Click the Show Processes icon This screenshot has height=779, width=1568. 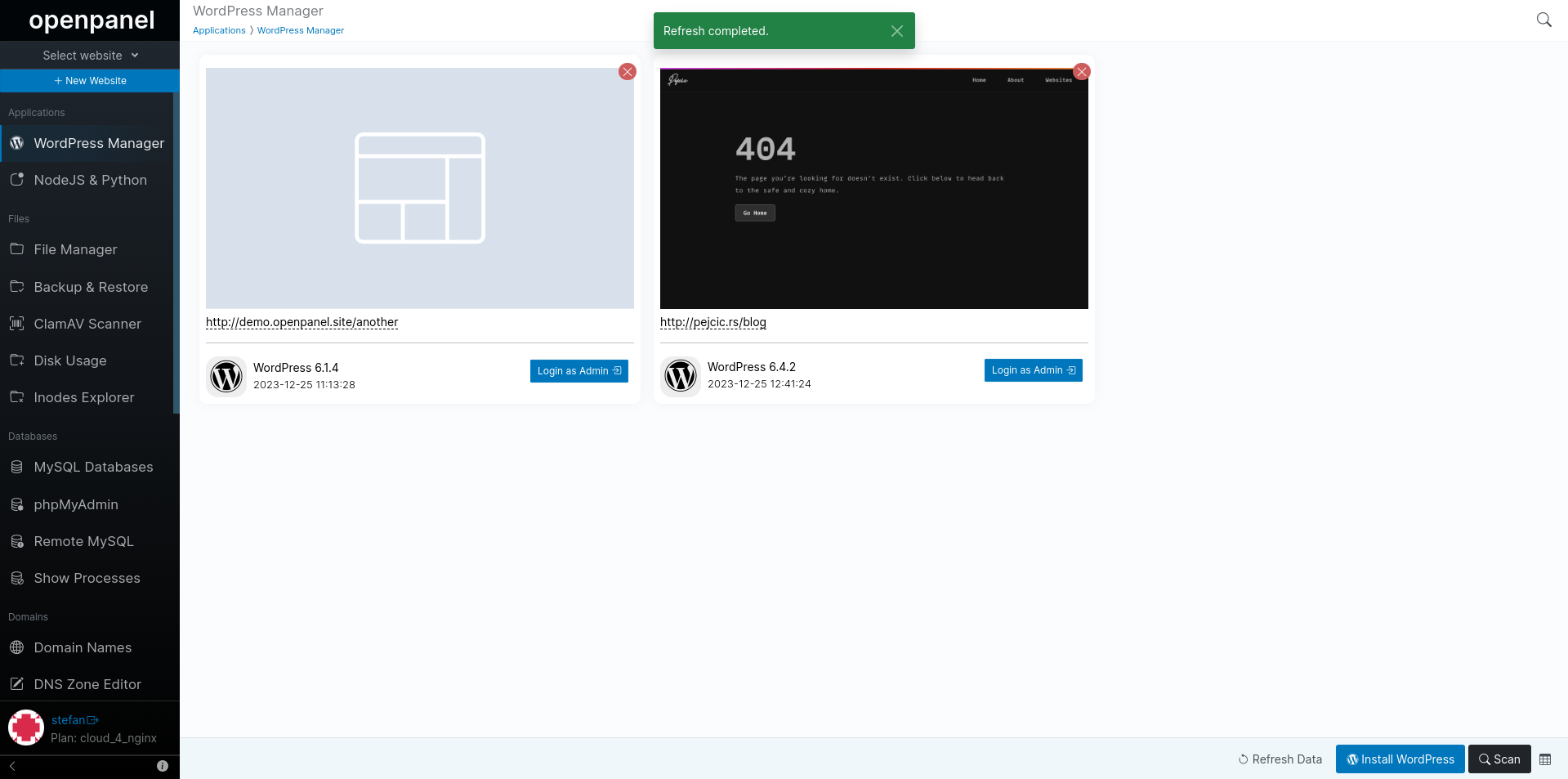coord(16,578)
